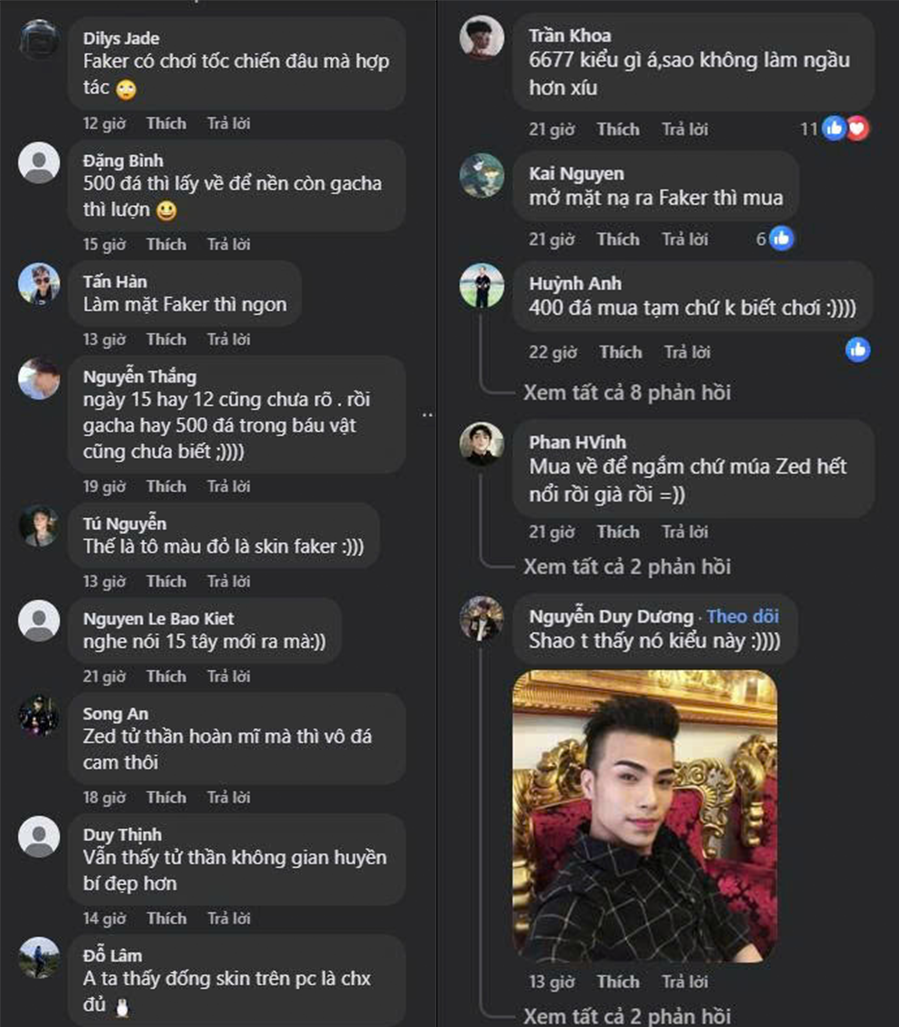Click the like reaction icon on Kai Nguyen's comment
Screen dimensions: 899x1027
pos(782,239)
